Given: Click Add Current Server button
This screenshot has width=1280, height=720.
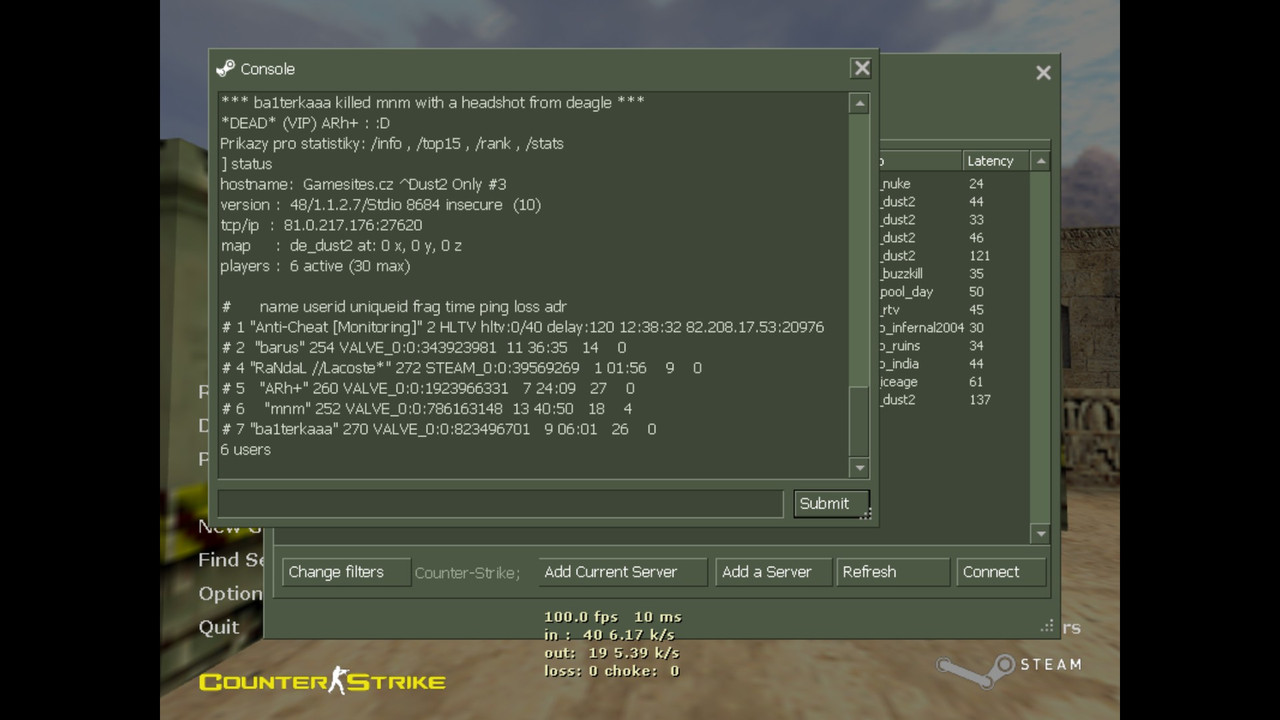Looking at the screenshot, I should coord(622,572).
